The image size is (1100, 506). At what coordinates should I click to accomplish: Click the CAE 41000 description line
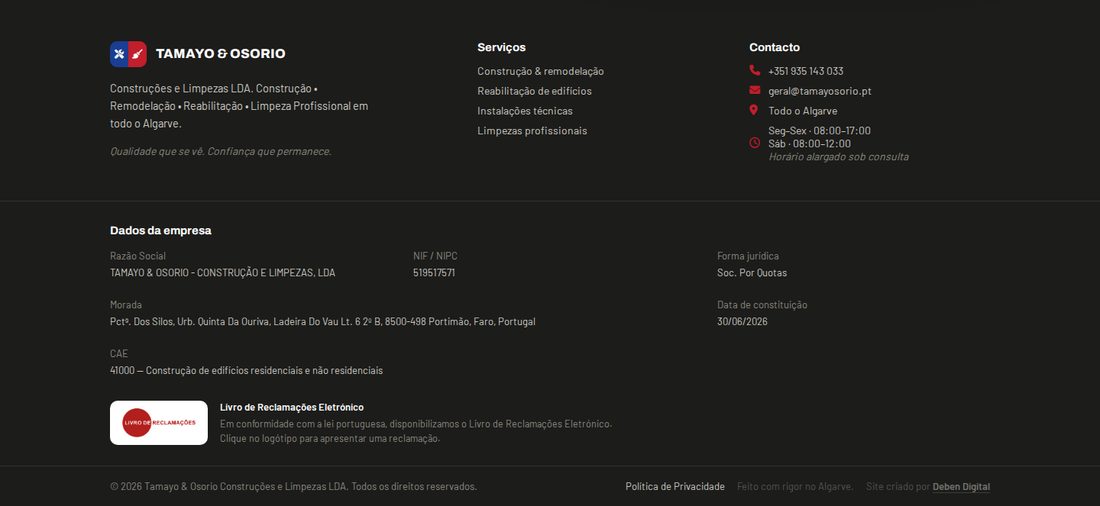point(246,371)
